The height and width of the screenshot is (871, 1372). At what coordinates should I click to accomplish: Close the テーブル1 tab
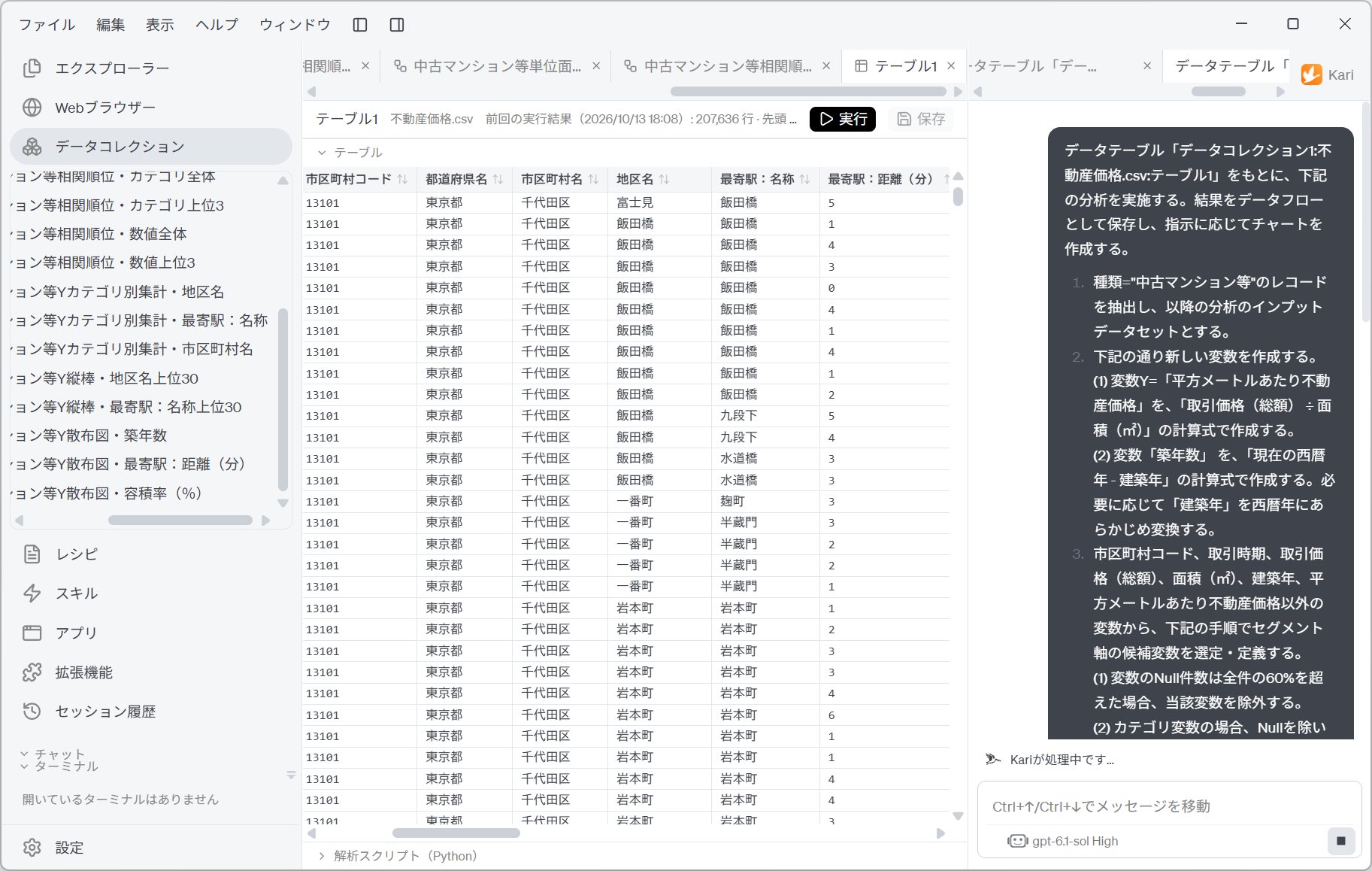(x=951, y=66)
